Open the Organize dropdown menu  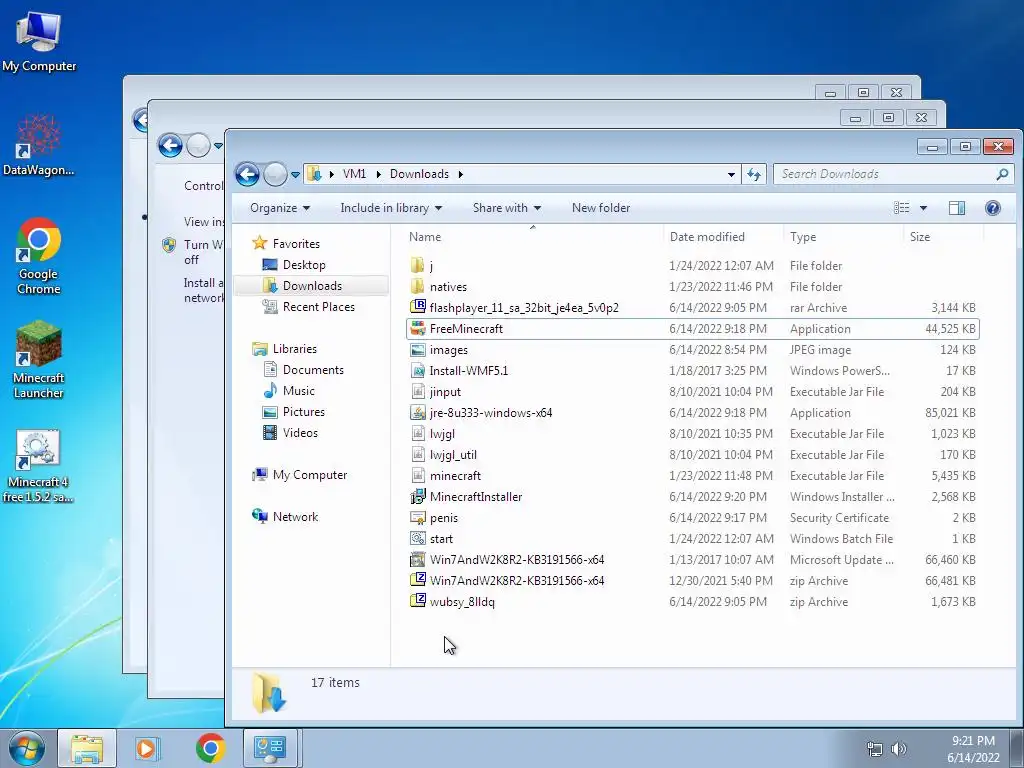[x=280, y=208]
